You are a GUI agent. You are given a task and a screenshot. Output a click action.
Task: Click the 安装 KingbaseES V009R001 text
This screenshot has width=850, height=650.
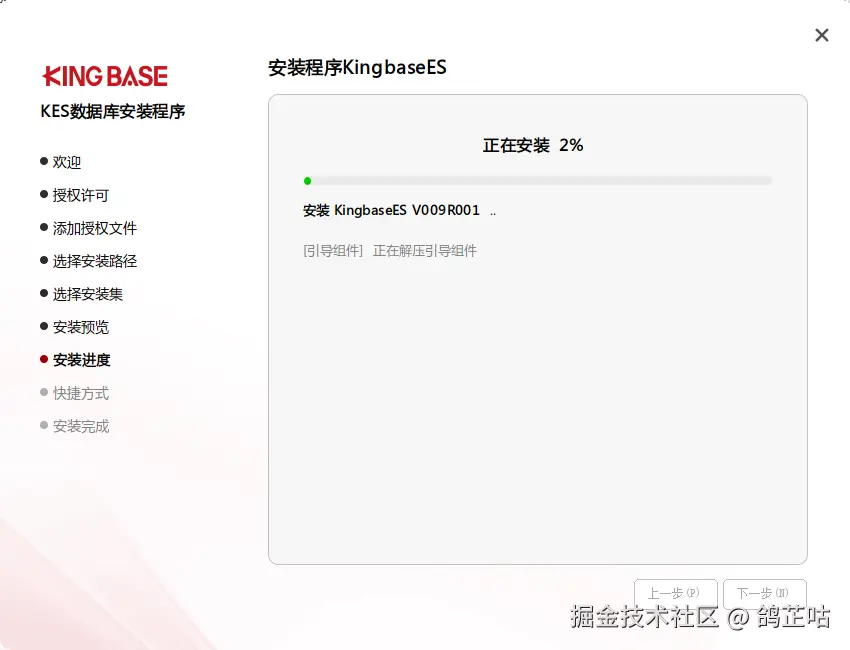[391, 210]
